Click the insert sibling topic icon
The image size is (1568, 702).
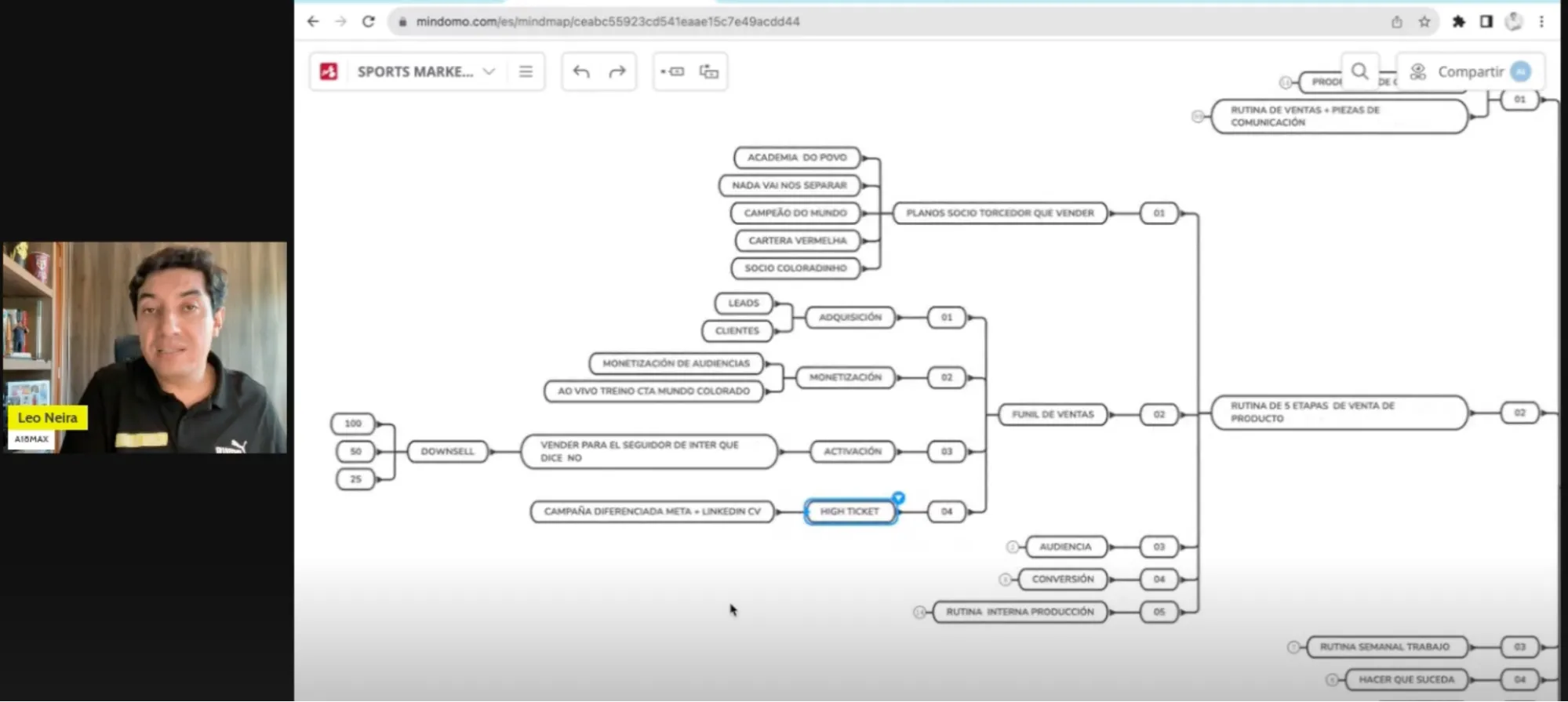[x=709, y=71]
